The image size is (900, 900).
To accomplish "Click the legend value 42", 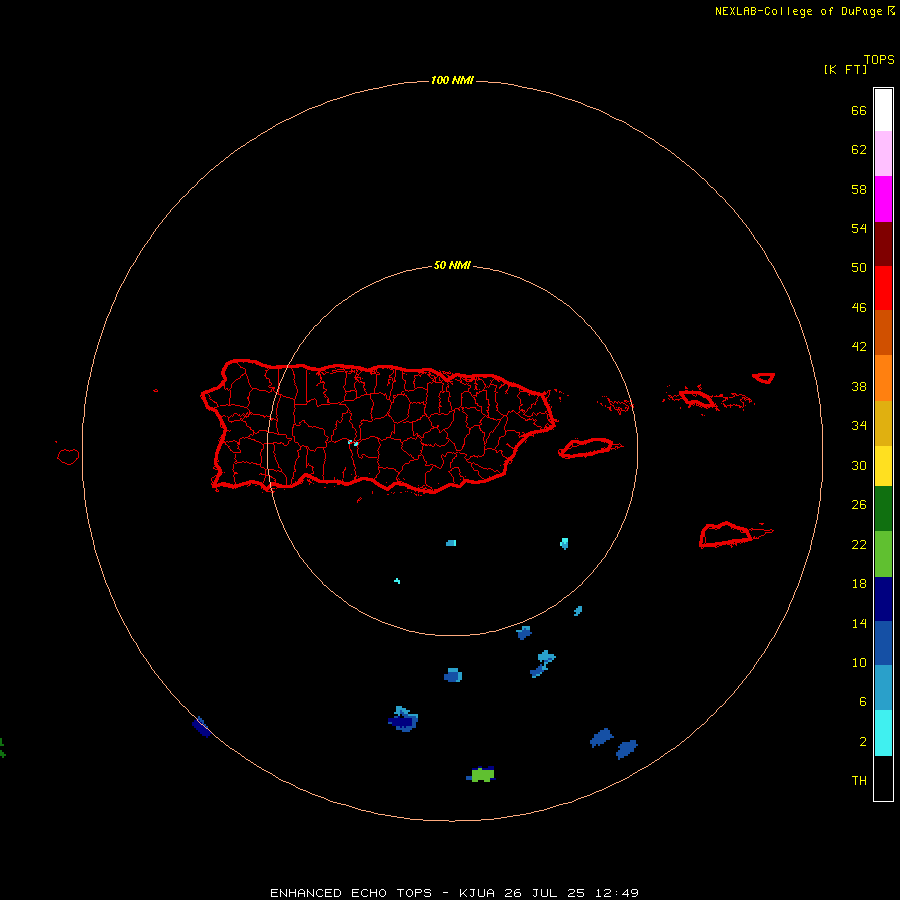I will pyautogui.click(x=859, y=347).
